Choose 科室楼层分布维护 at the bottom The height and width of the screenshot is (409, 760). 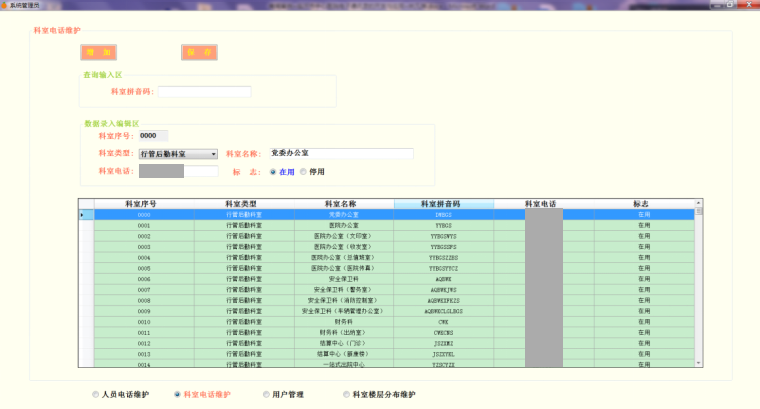(x=346, y=395)
